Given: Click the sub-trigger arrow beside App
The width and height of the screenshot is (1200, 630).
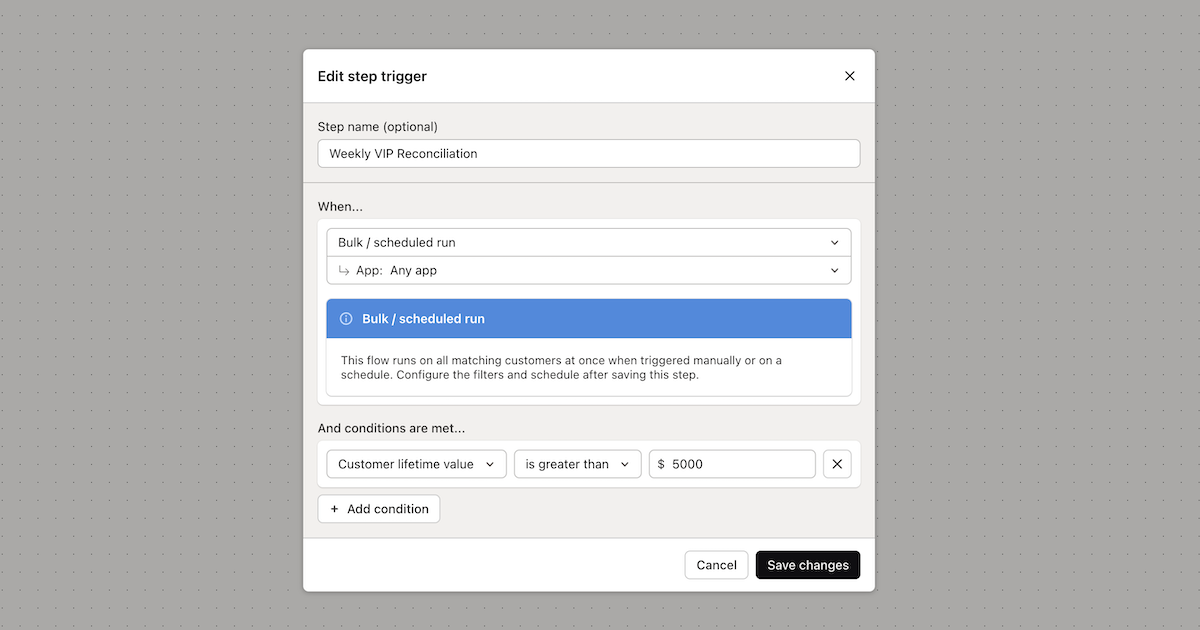Looking at the screenshot, I should tap(344, 270).
